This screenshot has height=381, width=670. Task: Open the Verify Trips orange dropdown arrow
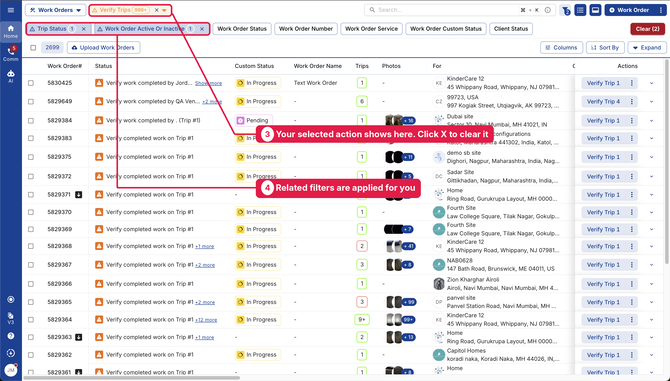(165, 10)
